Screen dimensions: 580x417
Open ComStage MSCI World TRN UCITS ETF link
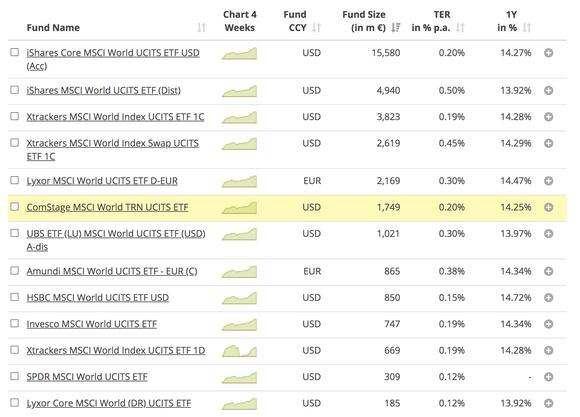tap(107, 207)
